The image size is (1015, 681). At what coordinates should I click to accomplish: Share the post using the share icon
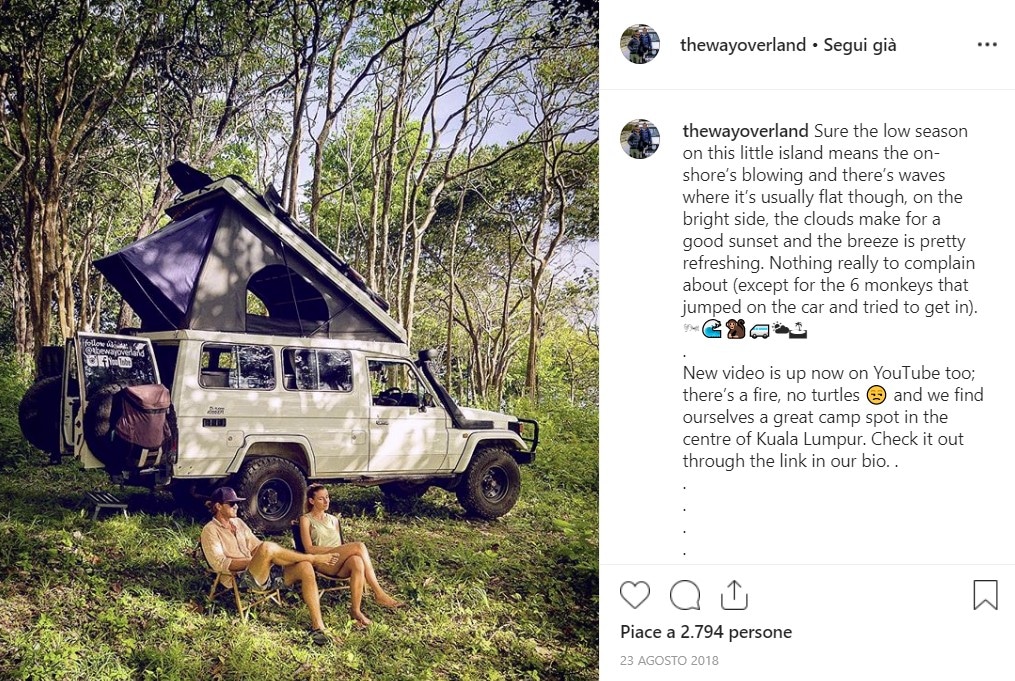[x=734, y=594]
